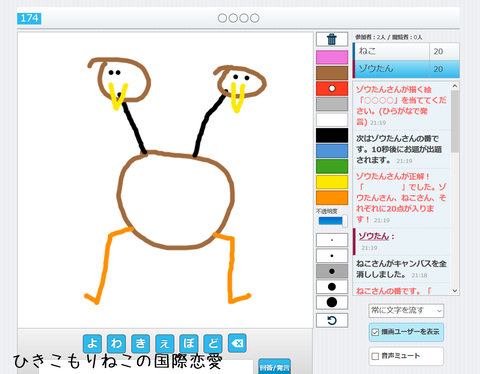The width and height of the screenshot is (480, 374).
Task: Pick the orange color swatch
Action: tap(332, 198)
